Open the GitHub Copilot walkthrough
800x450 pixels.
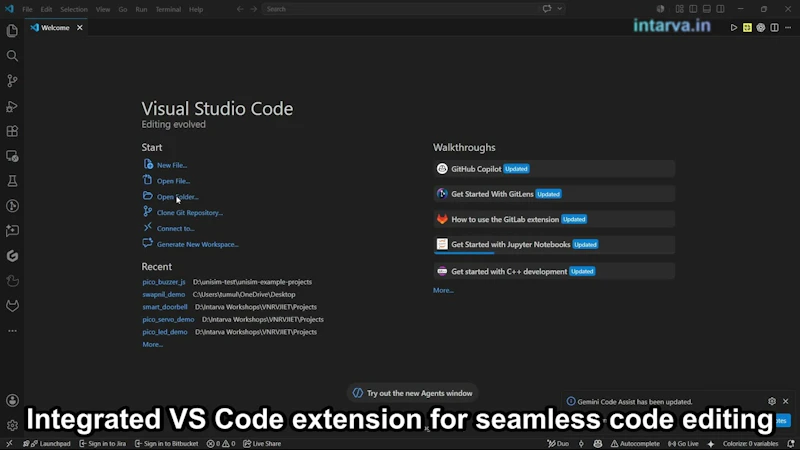(x=554, y=169)
